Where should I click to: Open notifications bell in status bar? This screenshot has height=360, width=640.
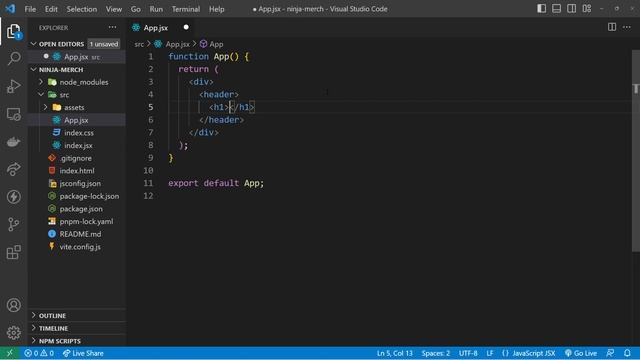627,353
